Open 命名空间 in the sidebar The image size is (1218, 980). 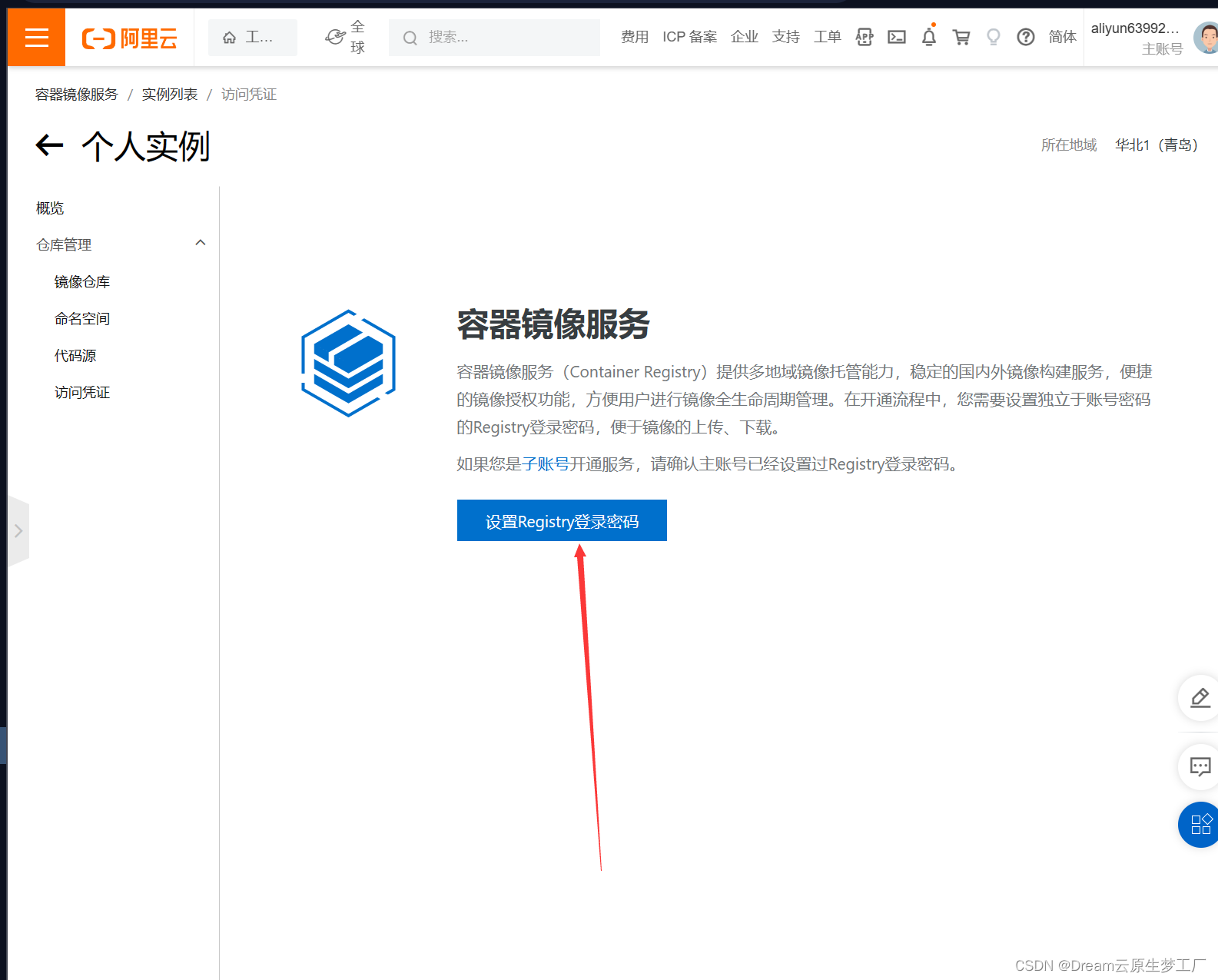[82, 319]
